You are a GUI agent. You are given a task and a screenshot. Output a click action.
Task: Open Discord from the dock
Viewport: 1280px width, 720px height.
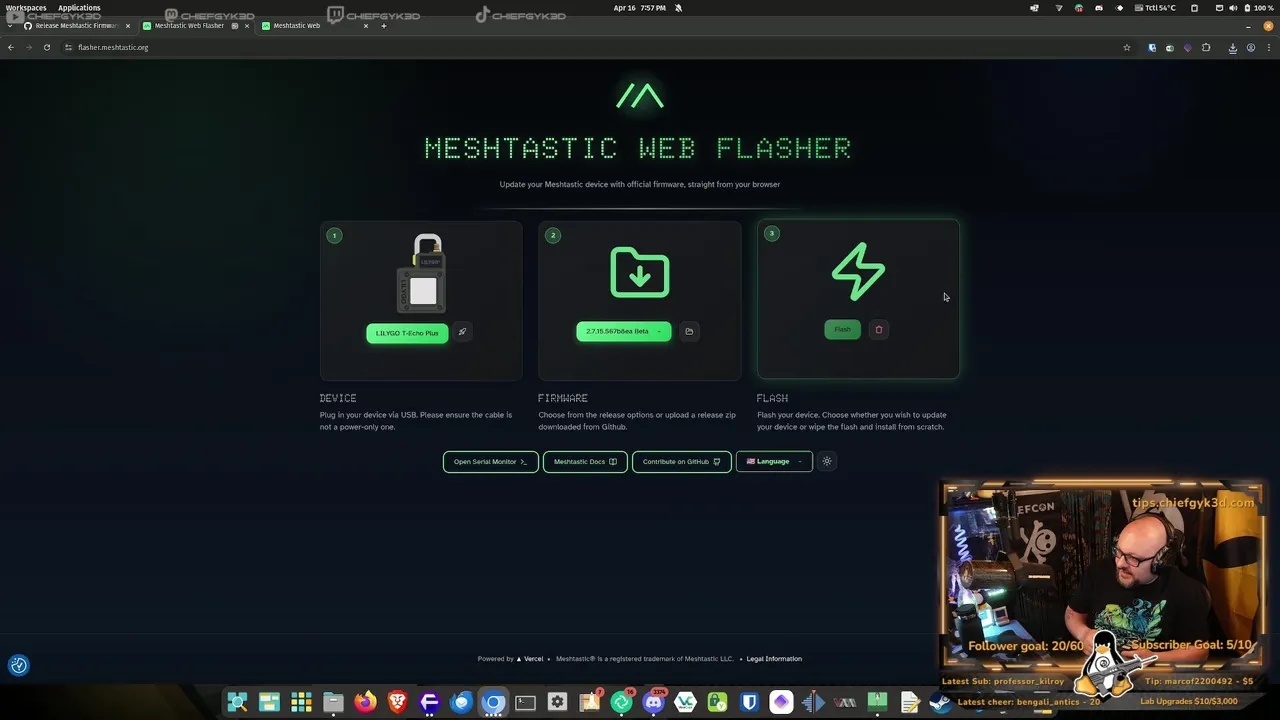[653, 703]
